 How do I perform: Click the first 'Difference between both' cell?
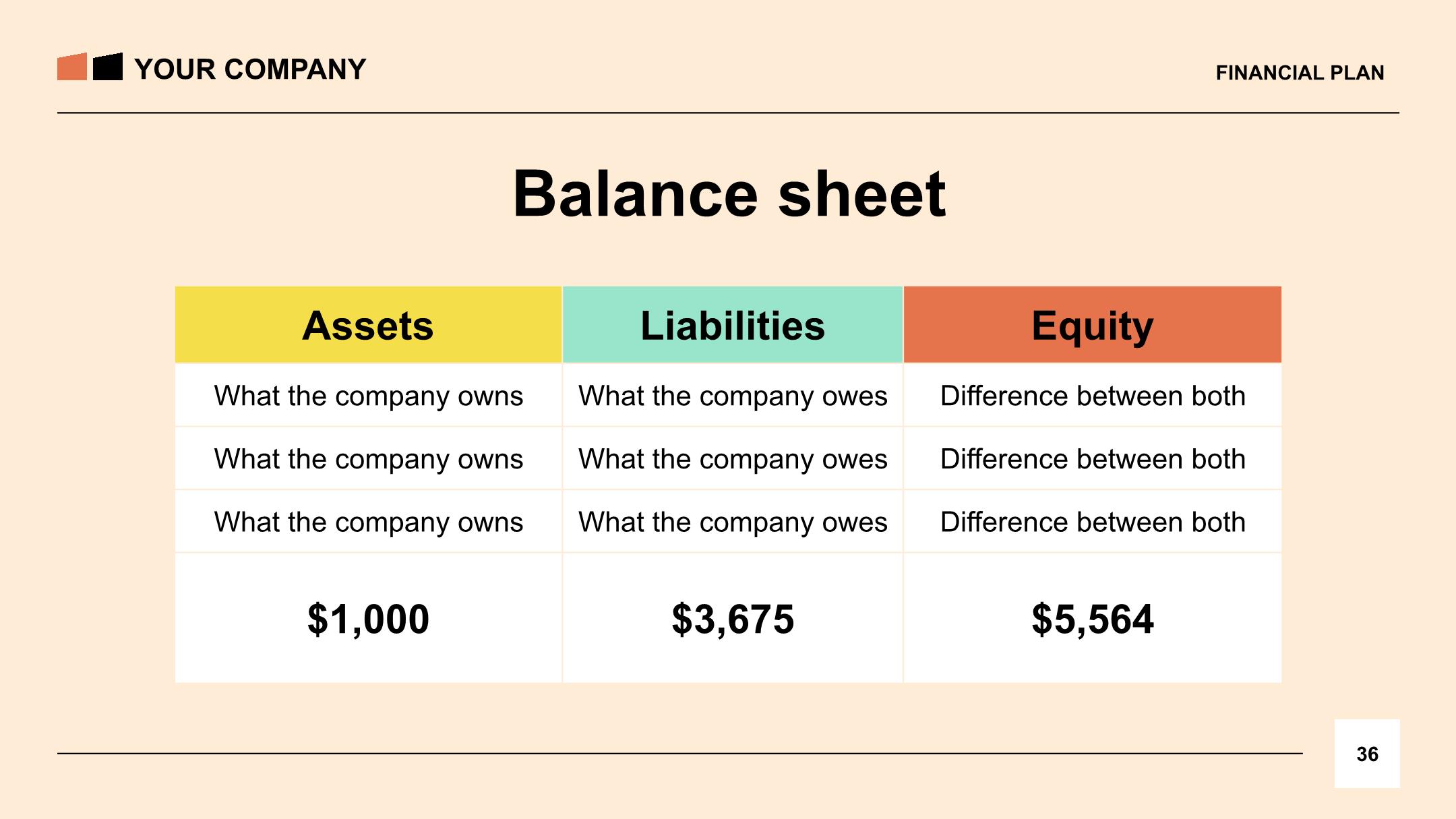pyautogui.click(x=1093, y=396)
